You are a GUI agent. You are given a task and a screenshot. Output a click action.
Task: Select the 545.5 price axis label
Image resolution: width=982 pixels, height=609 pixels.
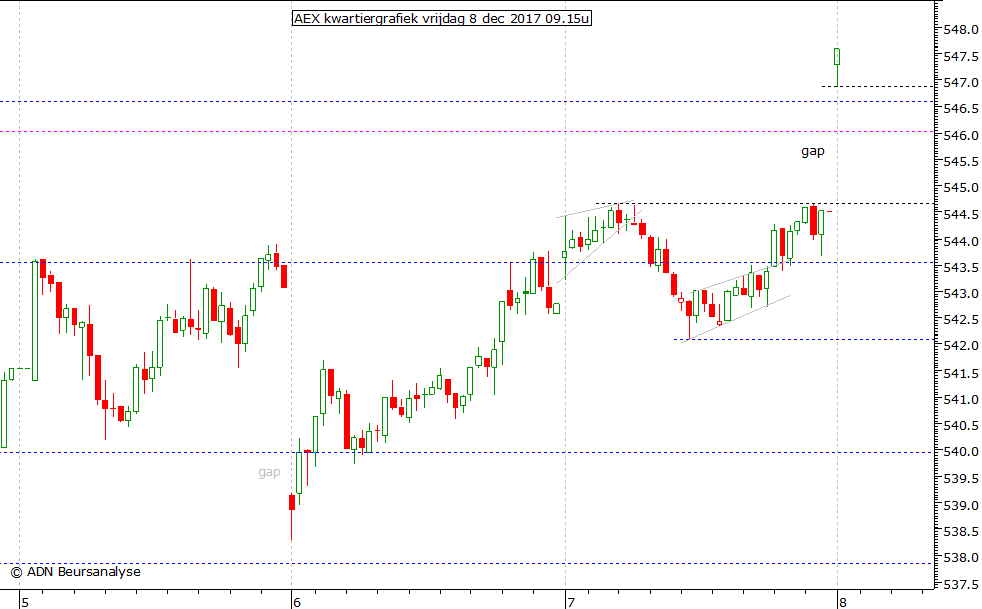[961, 162]
